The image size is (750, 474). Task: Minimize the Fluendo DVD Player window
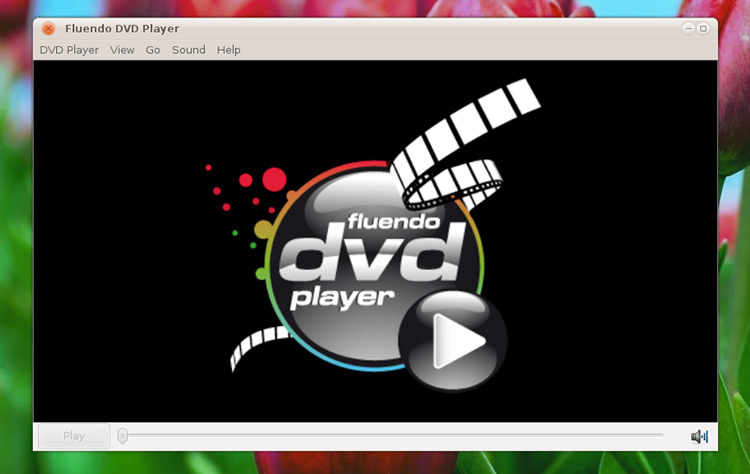point(688,28)
